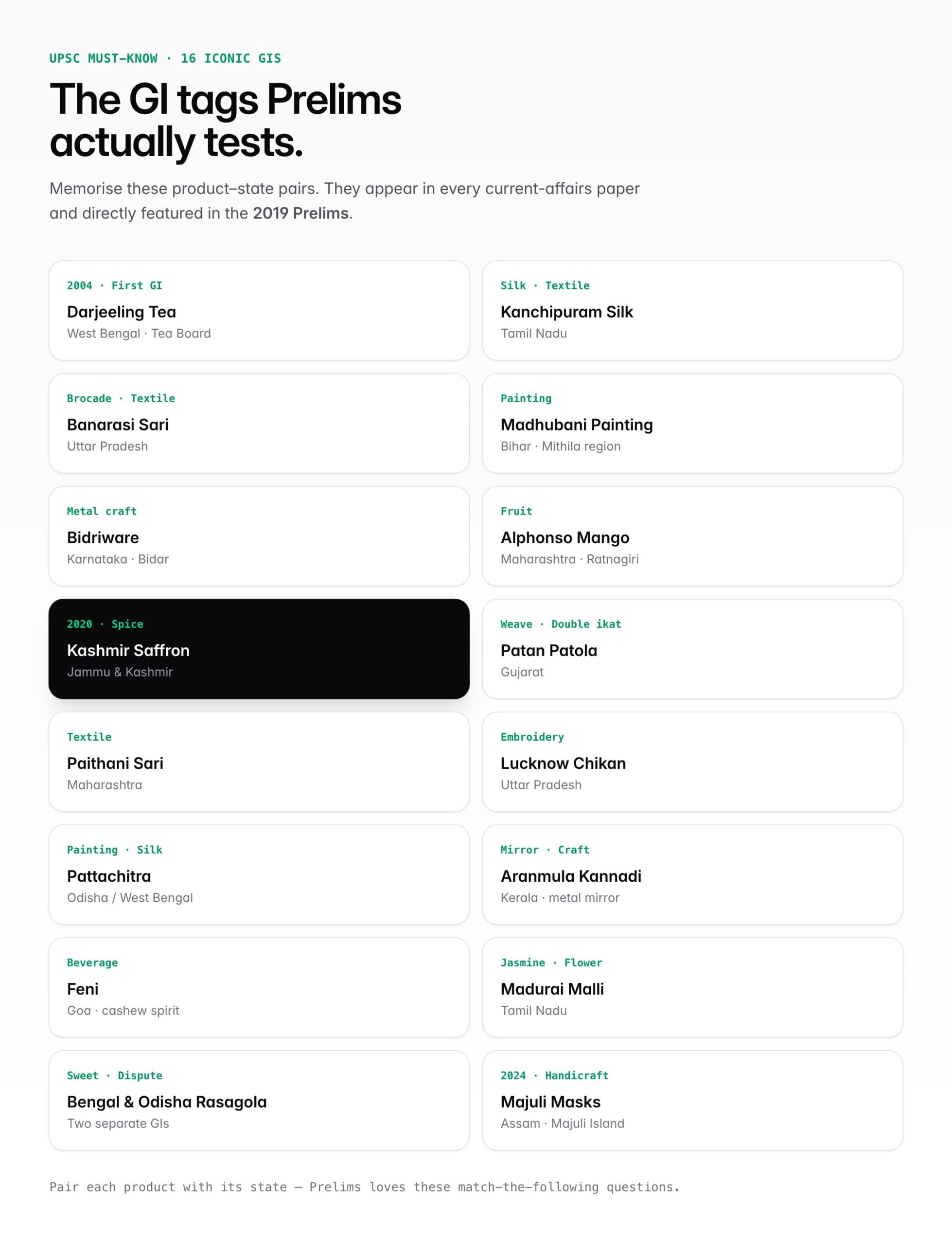Screen dimensions: 952x1245
Task: Open the Patan Patola card
Action: coord(692,648)
